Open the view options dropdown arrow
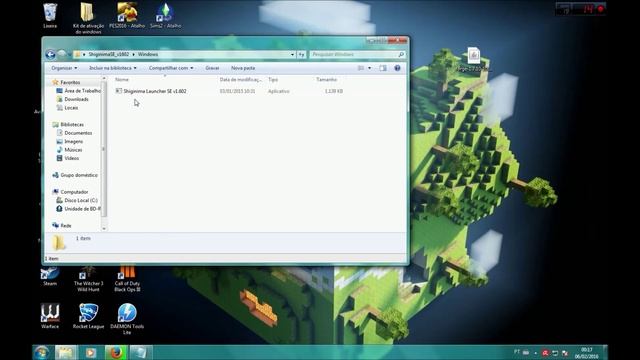 (370, 68)
